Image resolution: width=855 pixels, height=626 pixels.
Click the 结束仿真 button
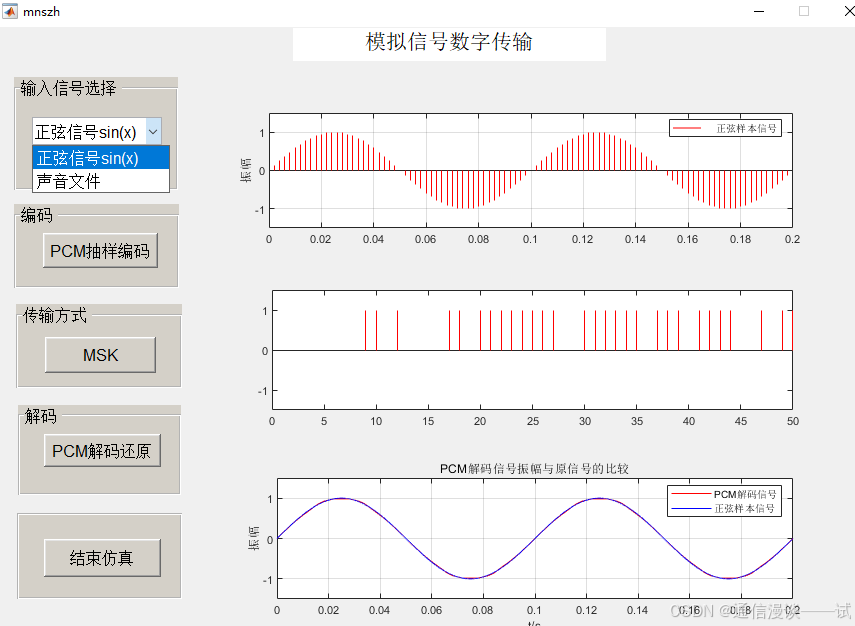[102, 558]
